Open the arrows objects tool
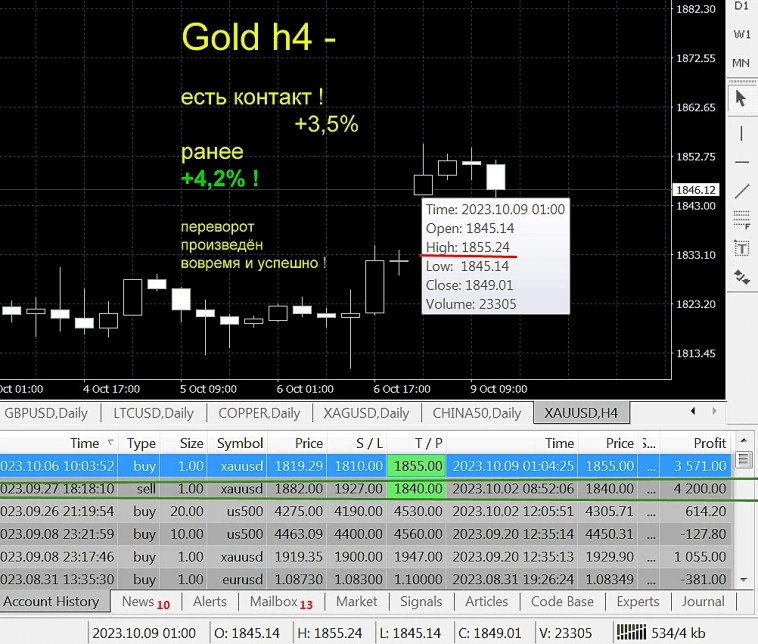The height and width of the screenshot is (644, 758). click(x=741, y=277)
